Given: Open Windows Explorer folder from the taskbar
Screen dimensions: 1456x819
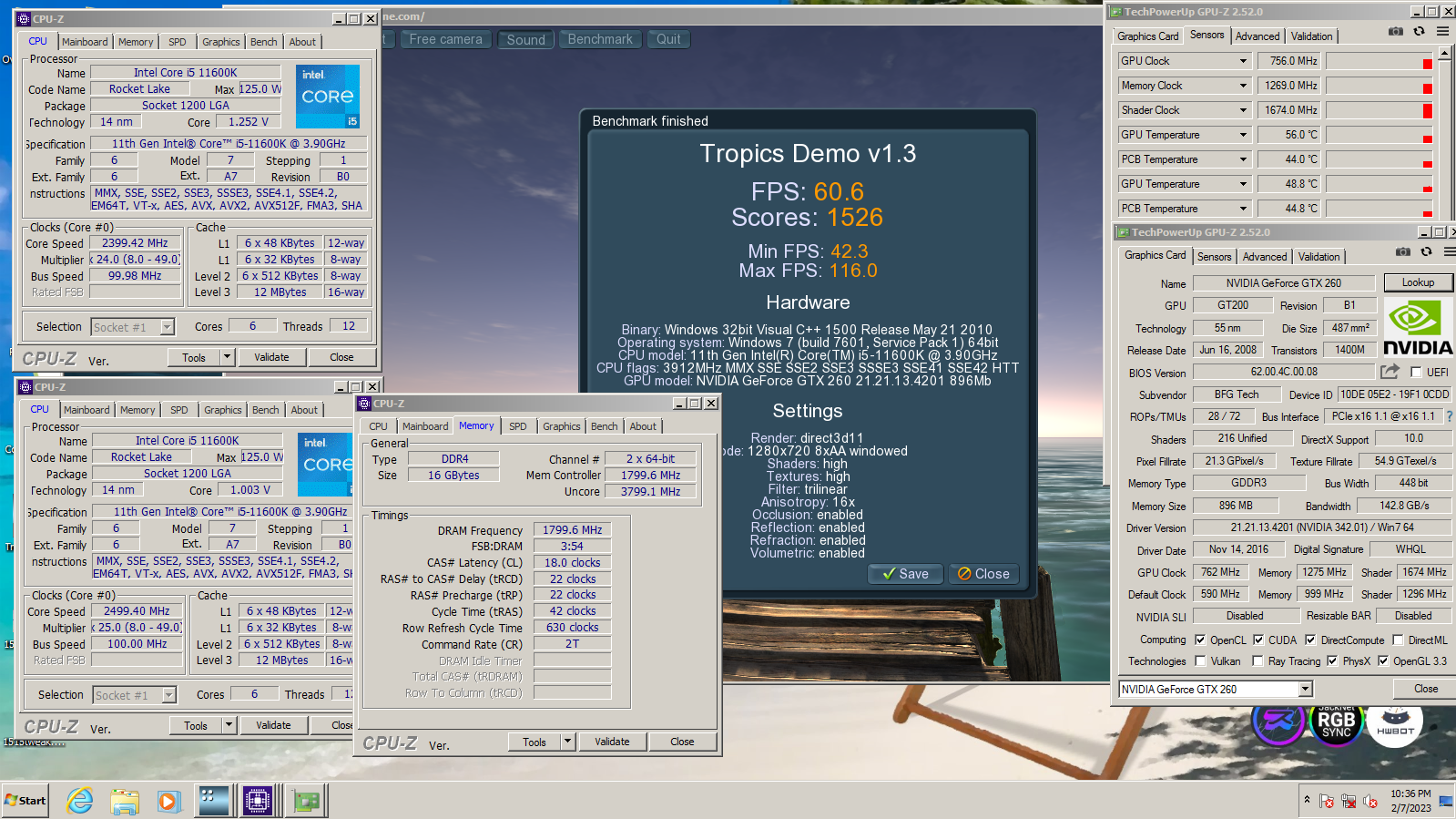Looking at the screenshot, I should [125, 801].
